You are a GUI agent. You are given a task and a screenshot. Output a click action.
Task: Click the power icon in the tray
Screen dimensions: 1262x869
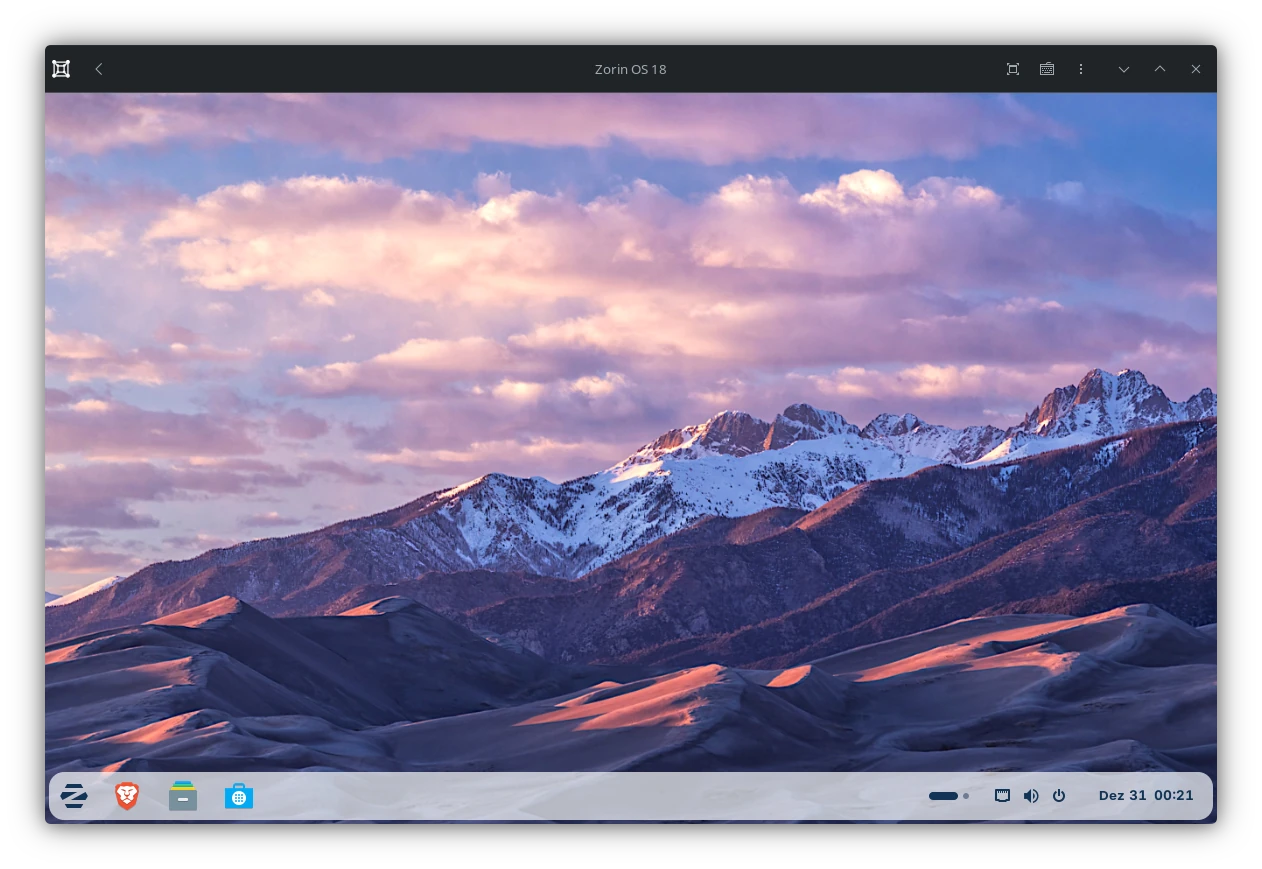[x=1059, y=796]
